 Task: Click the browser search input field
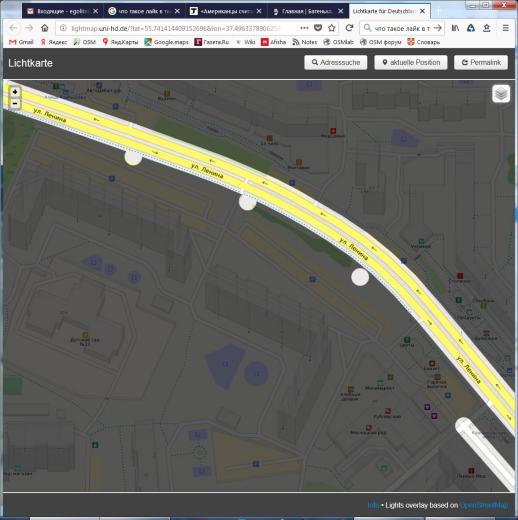(x=402, y=28)
